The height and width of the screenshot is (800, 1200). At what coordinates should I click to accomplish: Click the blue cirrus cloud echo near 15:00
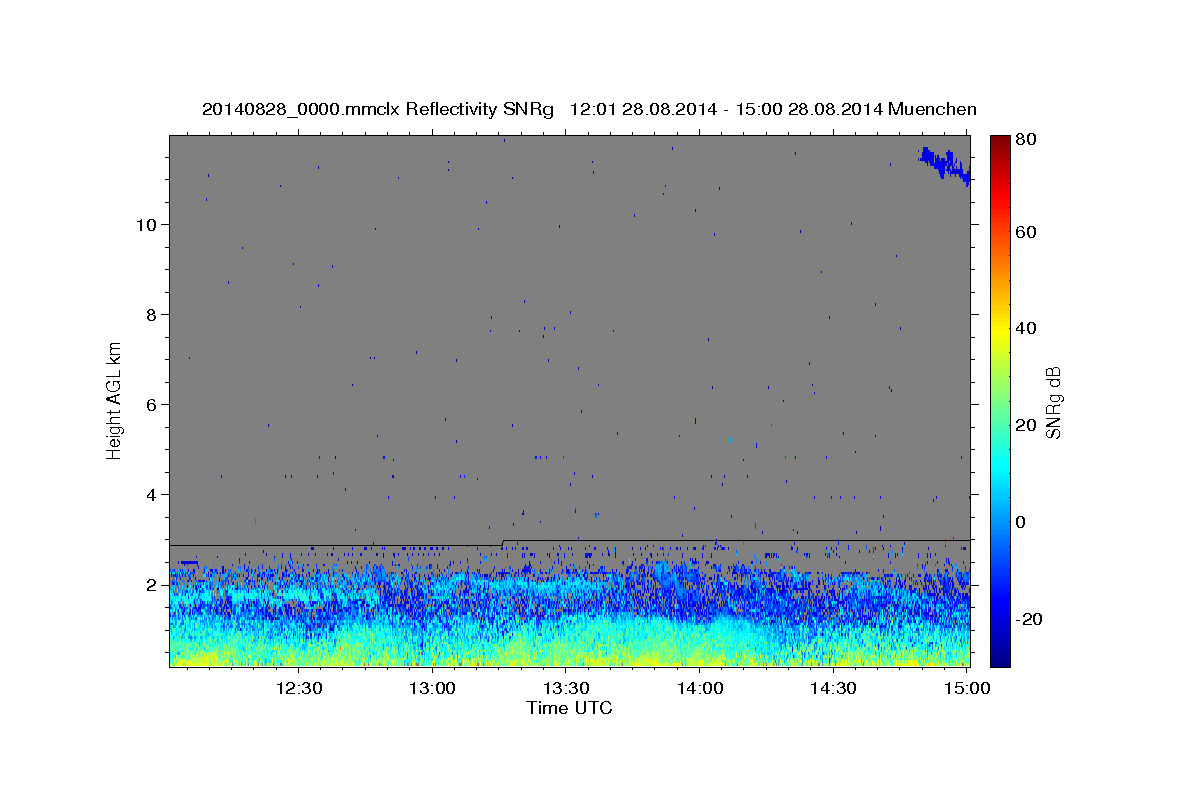(x=945, y=165)
